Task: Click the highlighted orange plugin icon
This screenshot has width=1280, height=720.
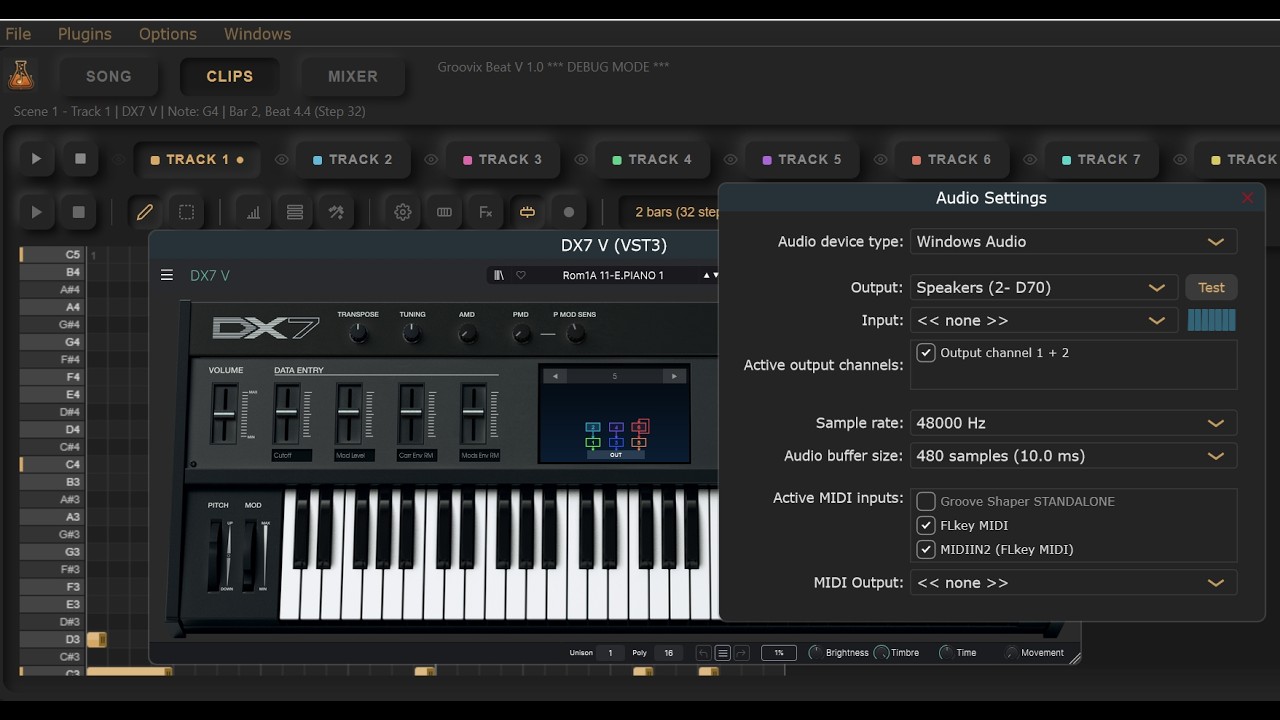Action: tap(527, 212)
